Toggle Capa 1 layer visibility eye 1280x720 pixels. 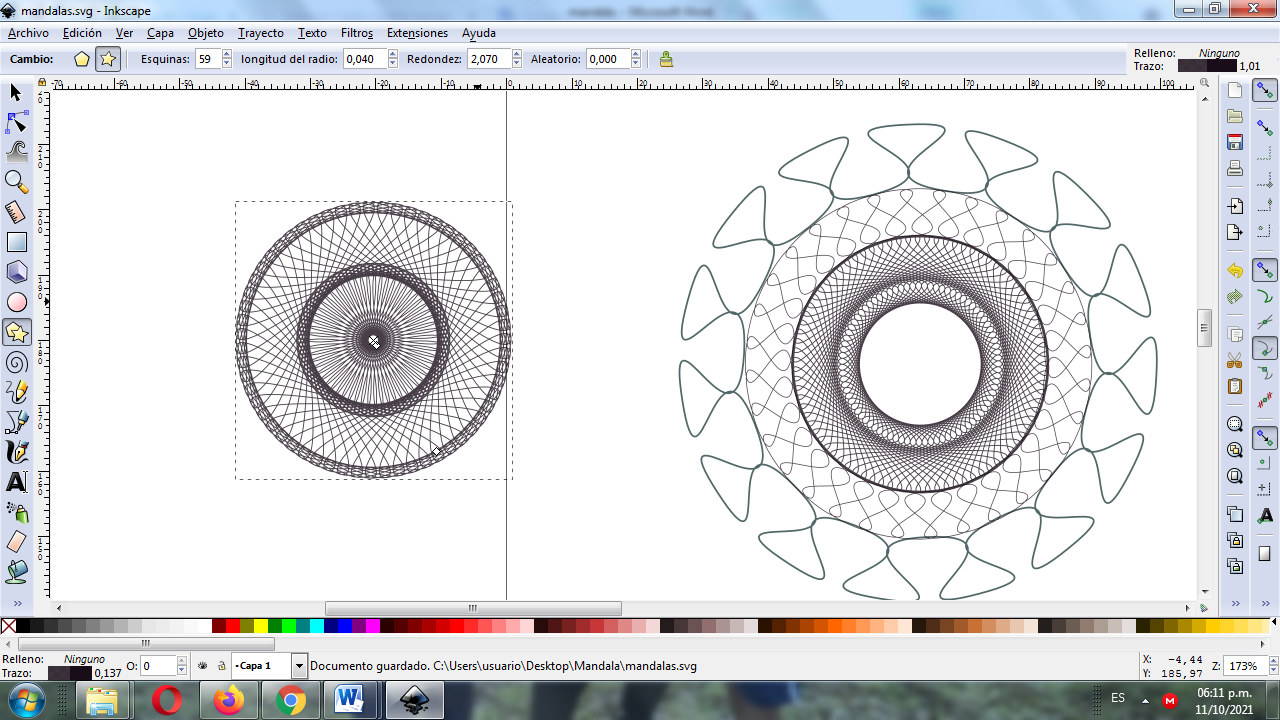(203, 666)
